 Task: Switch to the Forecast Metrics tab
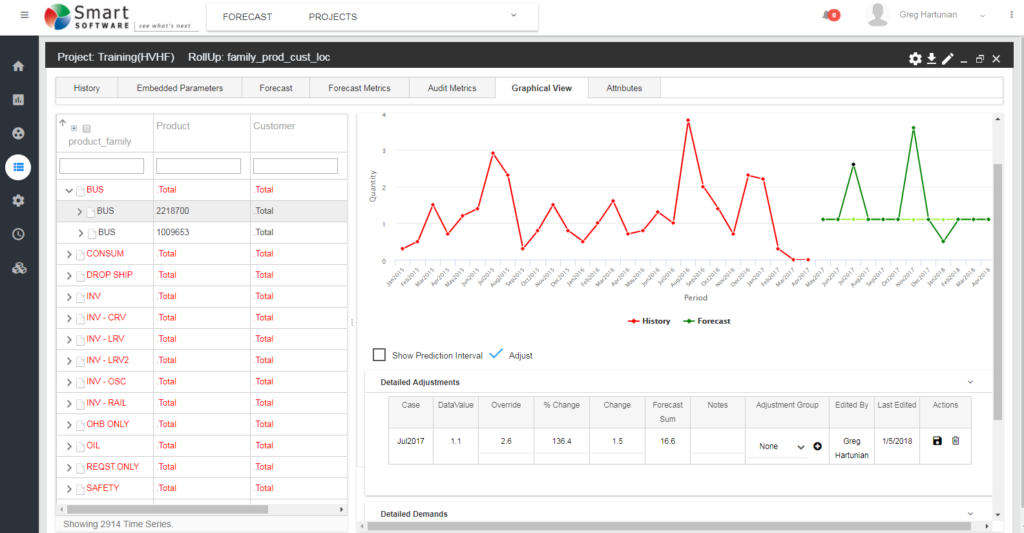click(359, 88)
